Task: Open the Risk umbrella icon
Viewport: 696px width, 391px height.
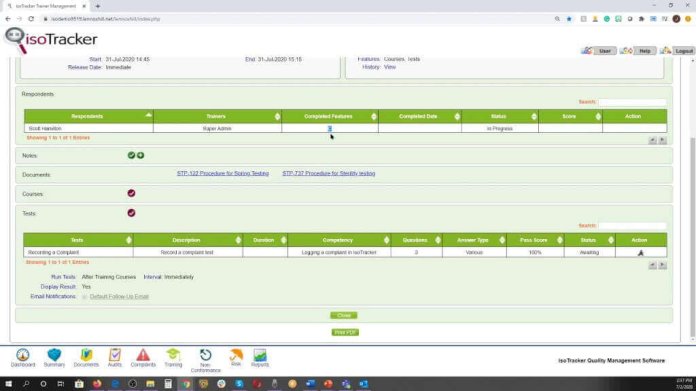Action: (x=236, y=358)
